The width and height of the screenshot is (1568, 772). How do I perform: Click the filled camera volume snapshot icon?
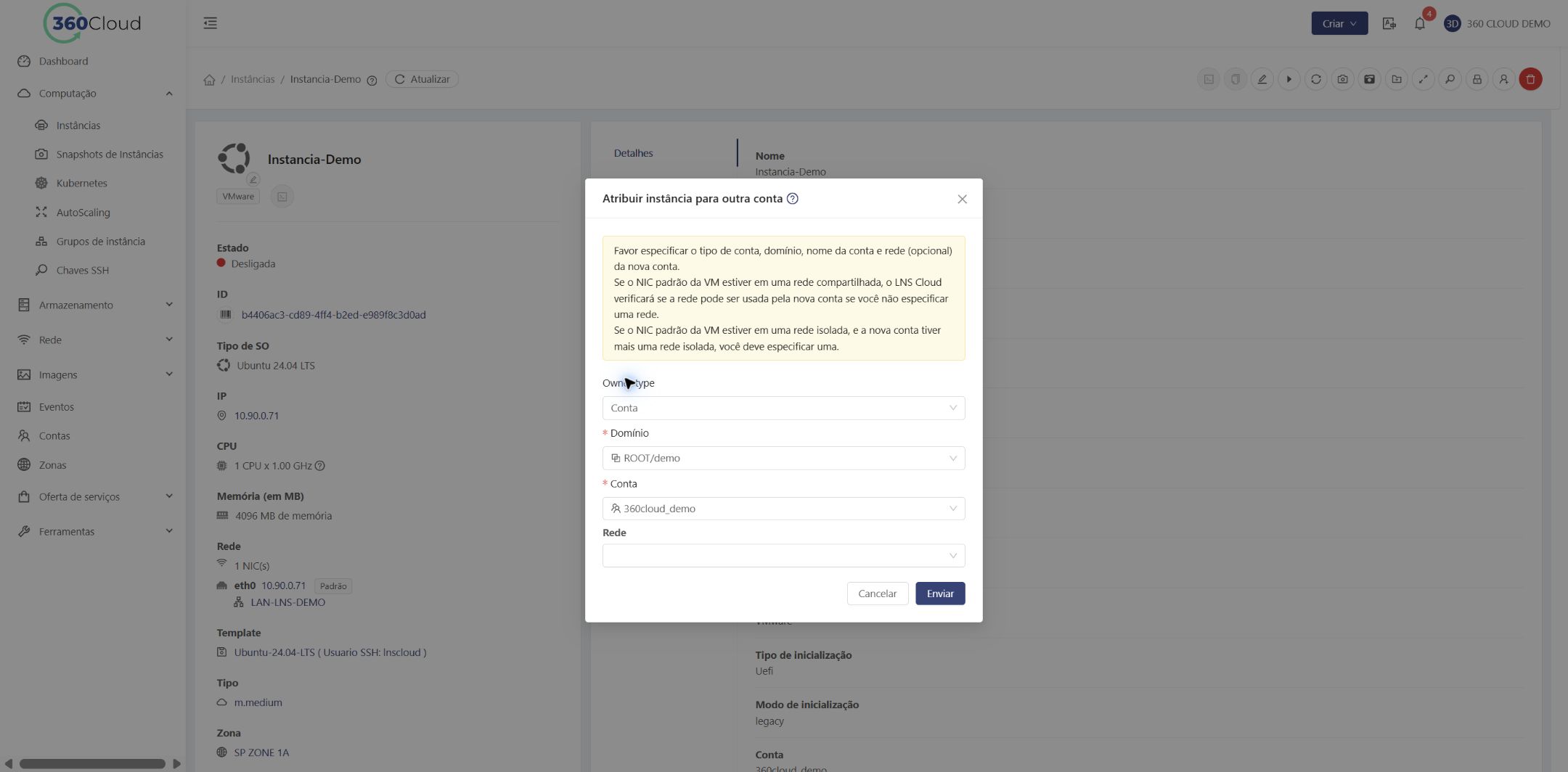[x=1369, y=79]
